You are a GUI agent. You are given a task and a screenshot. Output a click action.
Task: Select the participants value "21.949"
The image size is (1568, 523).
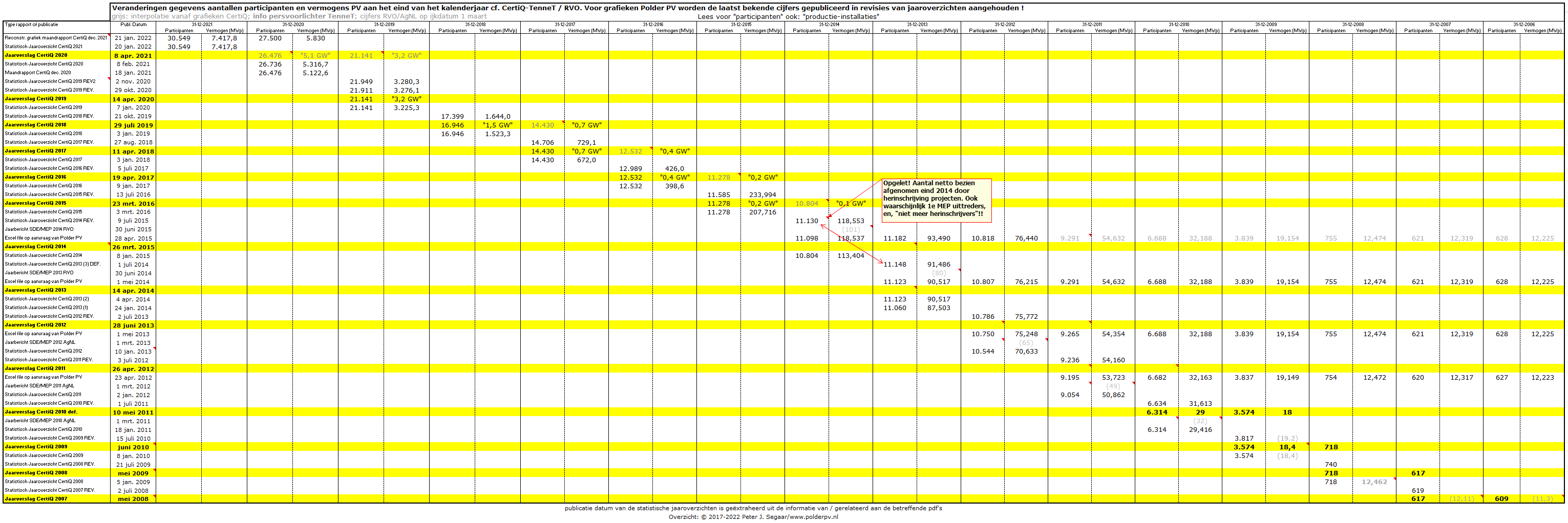click(361, 81)
